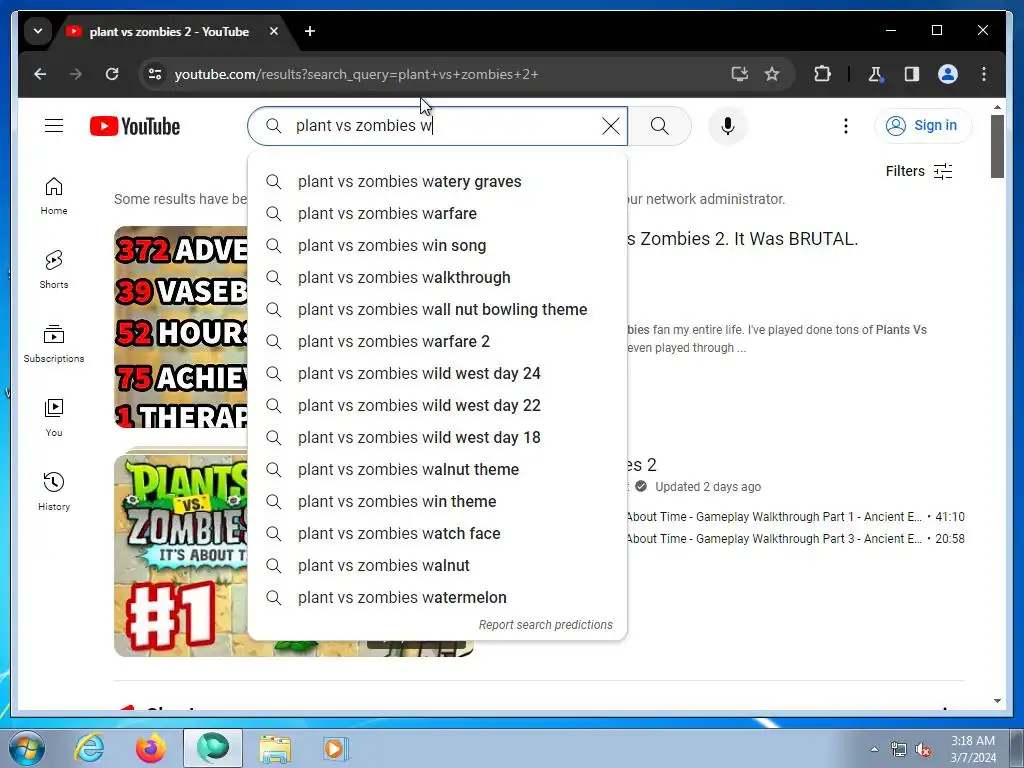Open Walkthrough Part 1 playlist entry 41:10
This screenshot has height=768, width=1024.
pyautogui.click(x=795, y=517)
